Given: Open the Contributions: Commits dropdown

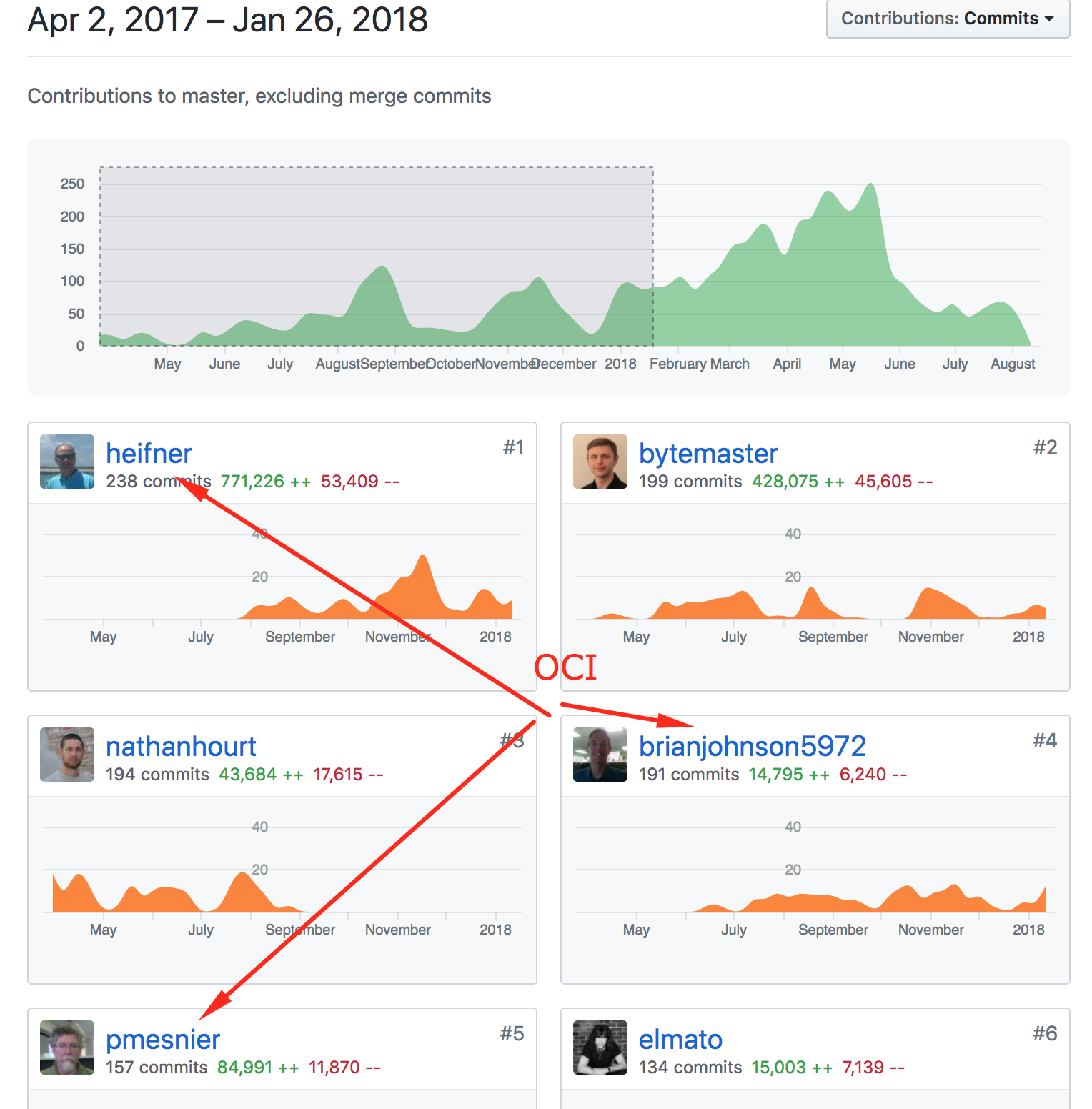Looking at the screenshot, I should point(948,19).
